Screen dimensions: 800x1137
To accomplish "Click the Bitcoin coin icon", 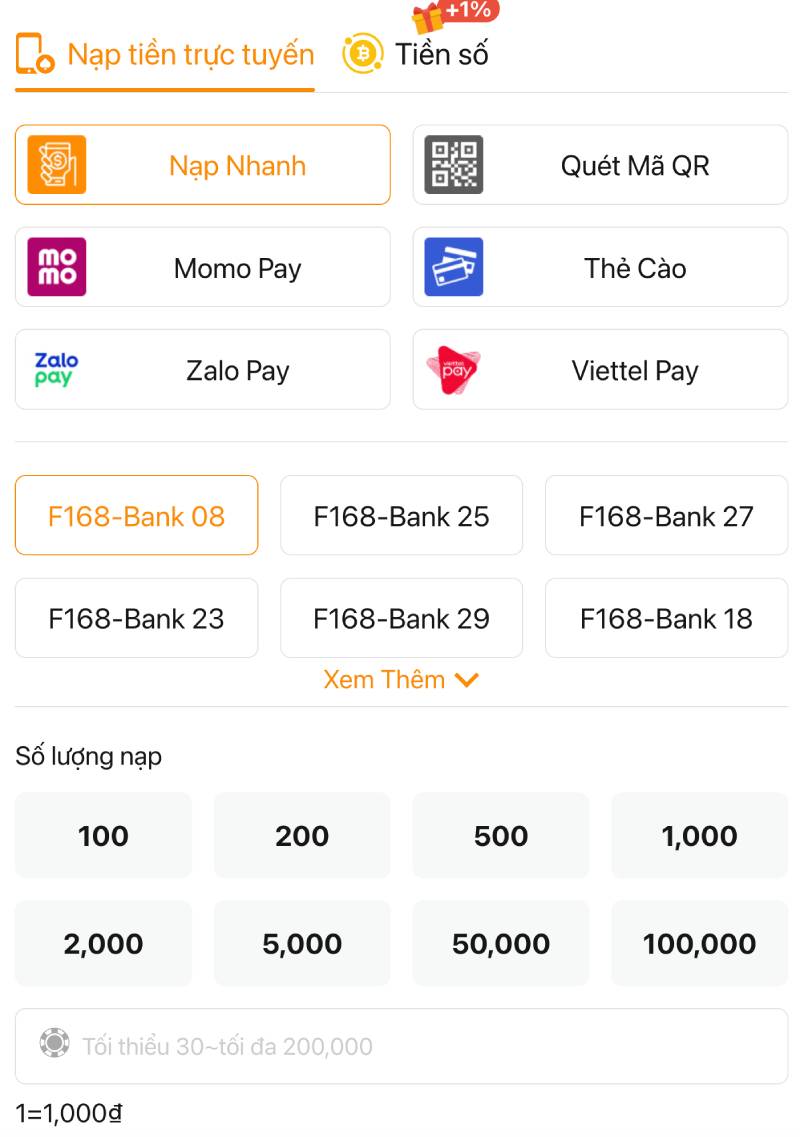I will click(362, 54).
